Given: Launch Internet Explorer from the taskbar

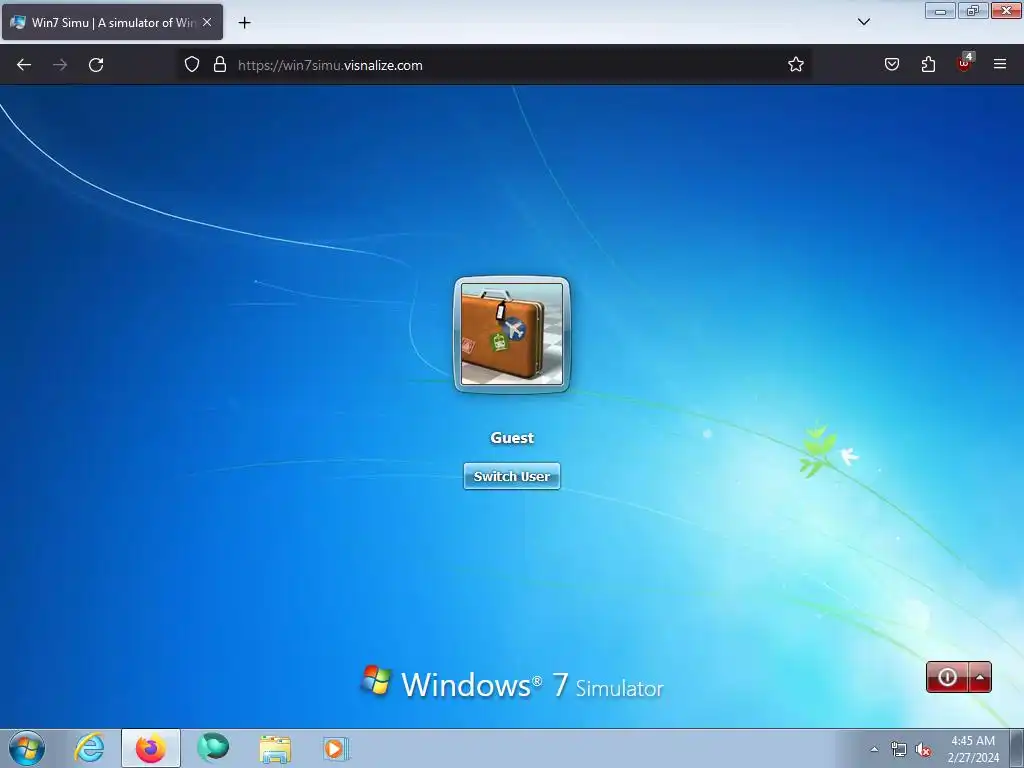Looking at the screenshot, I should click(89, 748).
